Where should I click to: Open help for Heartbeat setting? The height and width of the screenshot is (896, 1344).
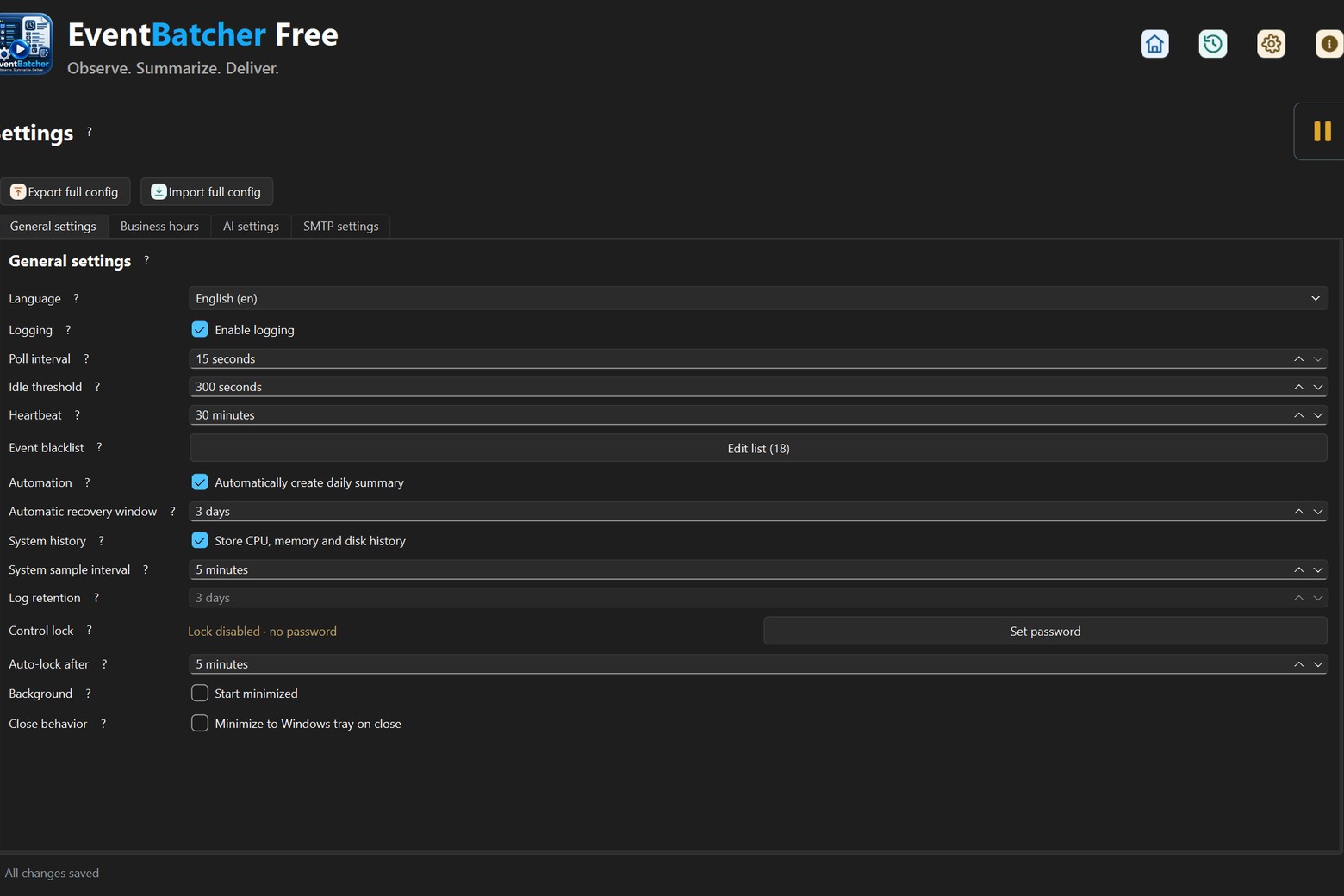tap(77, 415)
